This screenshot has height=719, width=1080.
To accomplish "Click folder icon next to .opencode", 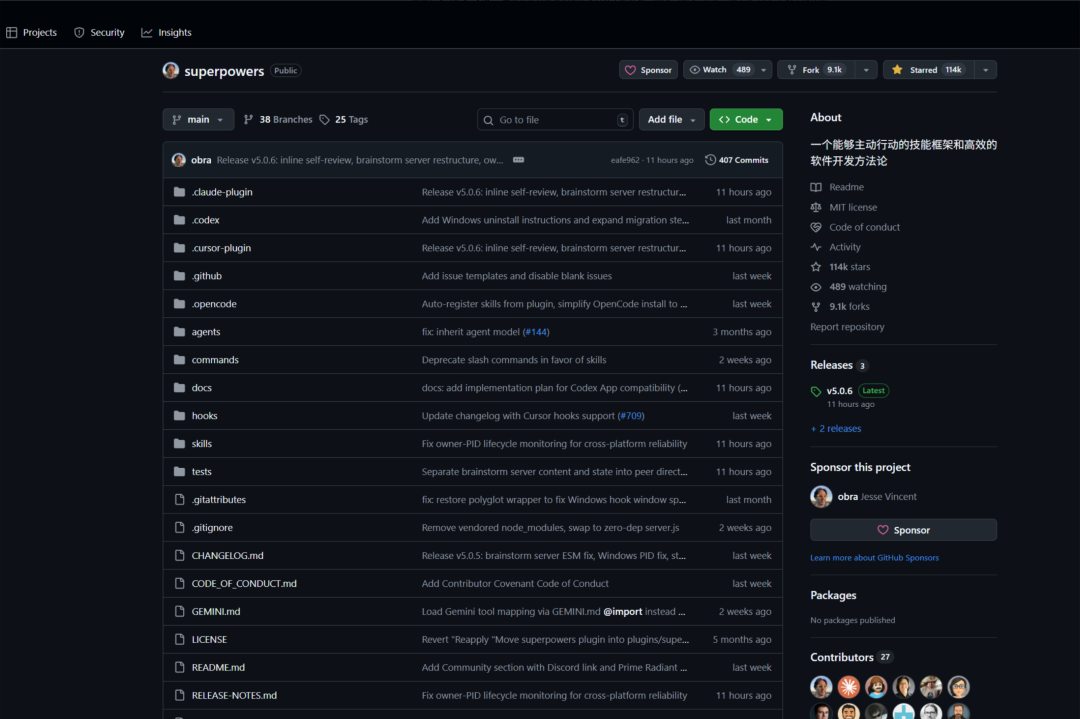I will pyautogui.click(x=179, y=304).
